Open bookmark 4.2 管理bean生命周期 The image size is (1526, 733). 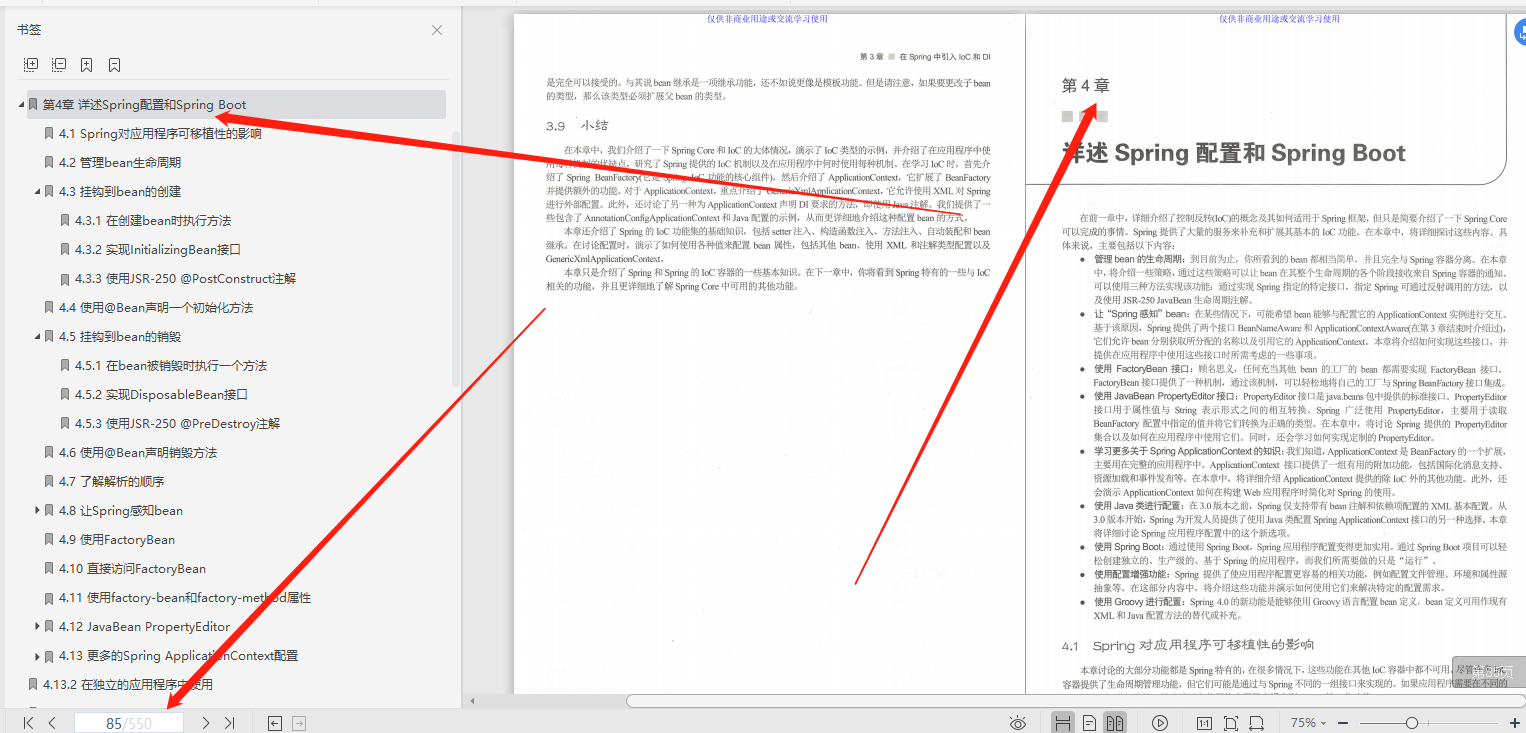(x=120, y=162)
